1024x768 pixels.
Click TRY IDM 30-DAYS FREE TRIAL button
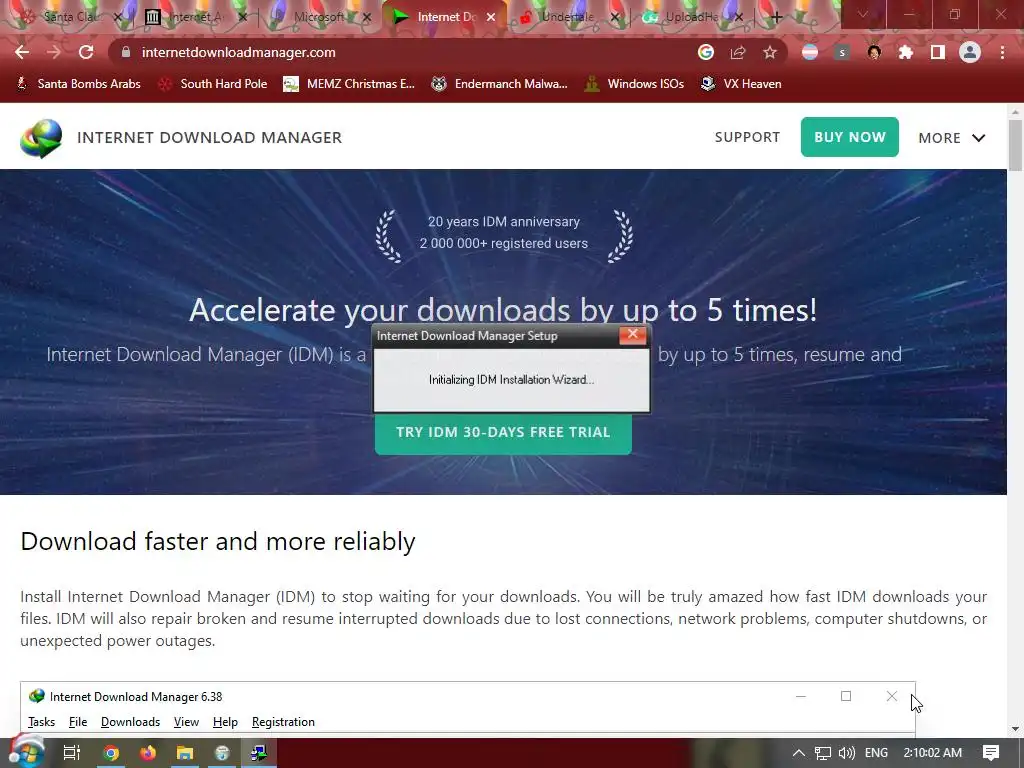pyautogui.click(x=503, y=432)
